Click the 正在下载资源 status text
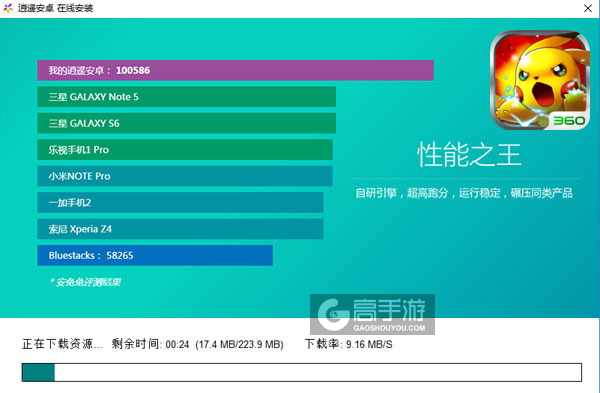This screenshot has height=393, width=600. click(62, 344)
